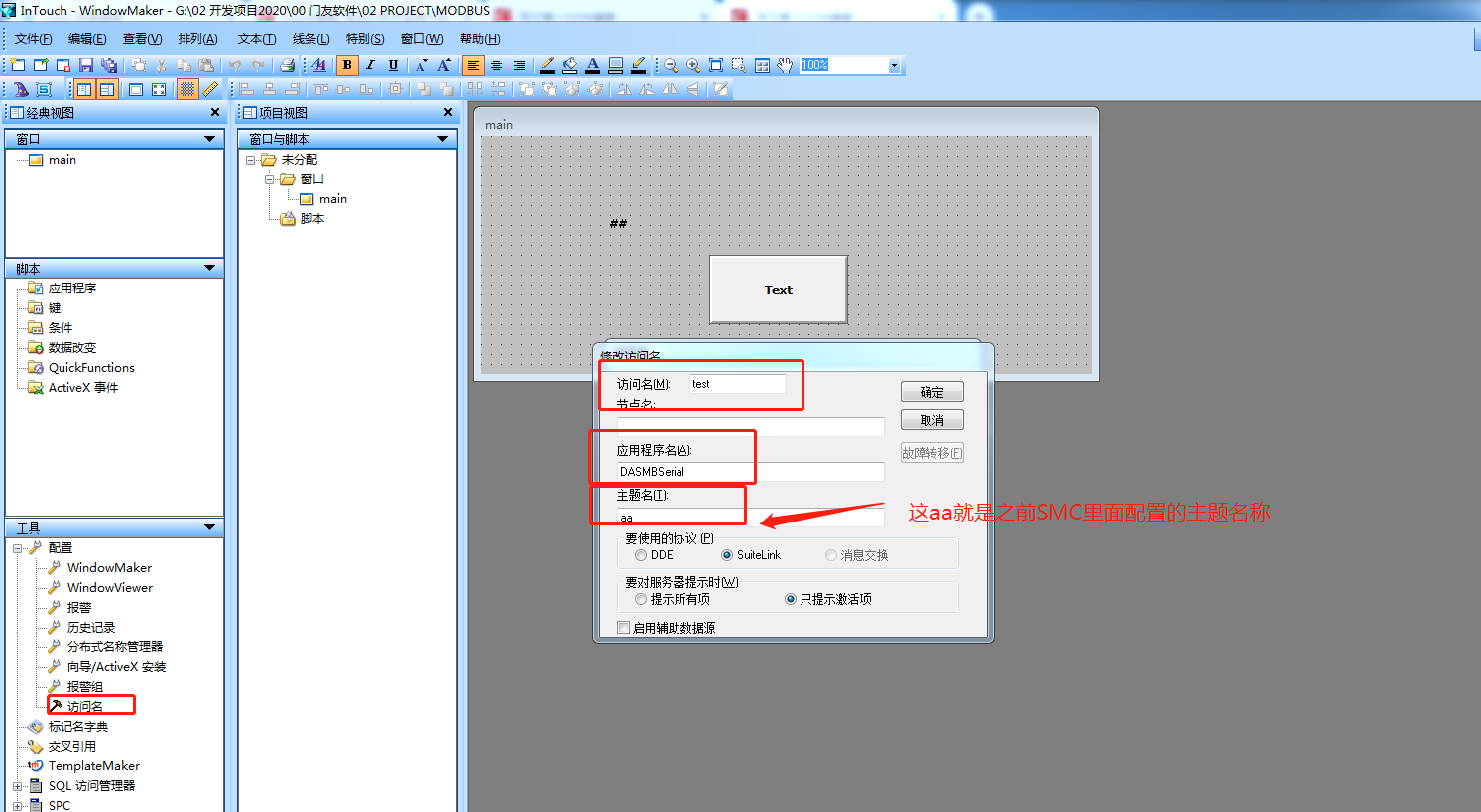This screenshot has height=812, width=1481.
Task: Choose the DDE protocol option
Action: pos(640,555)
